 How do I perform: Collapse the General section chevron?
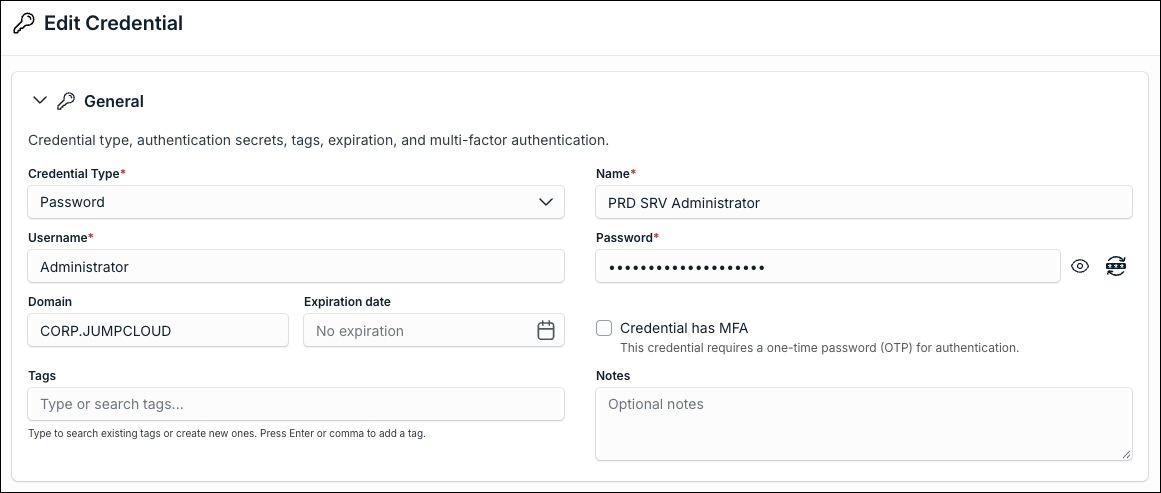point(40,100)
